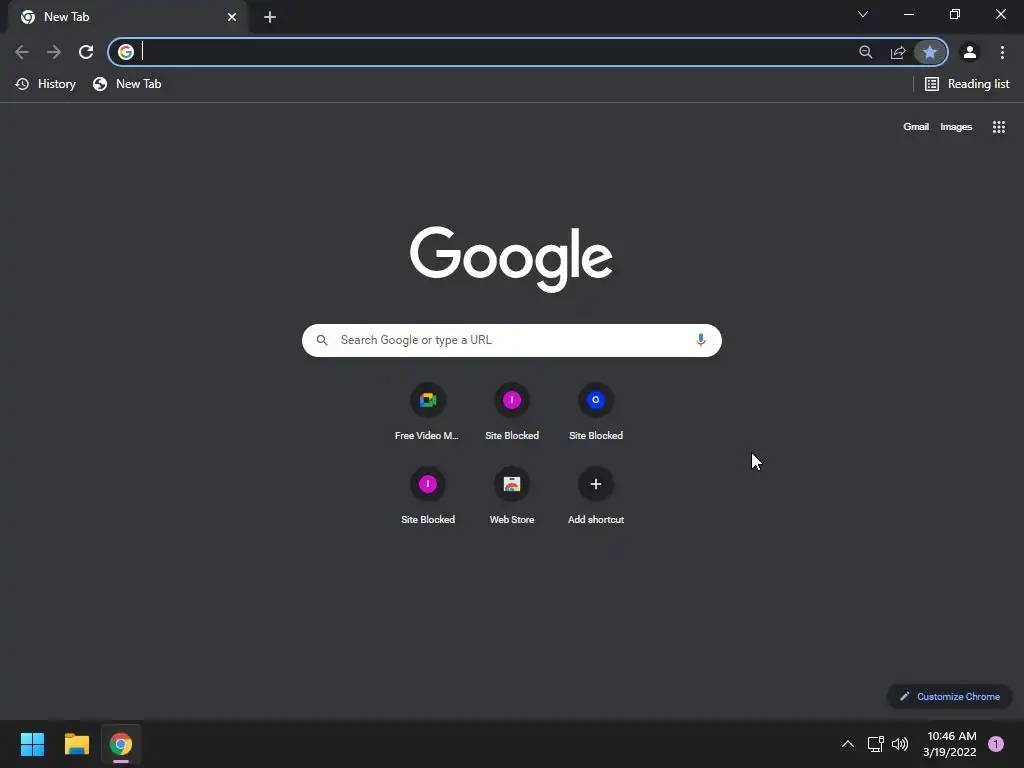Show hidden system tray icons

[848, 744]
